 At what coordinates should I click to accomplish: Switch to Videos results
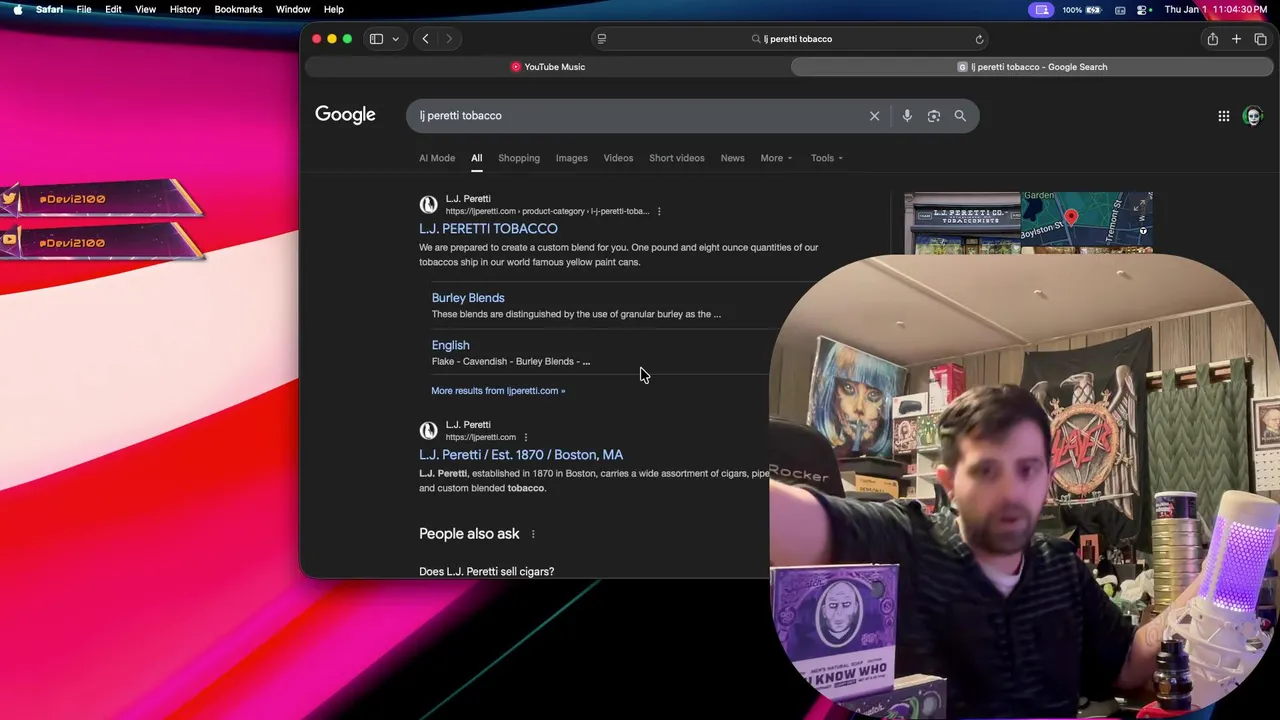[x=618, y=158]
